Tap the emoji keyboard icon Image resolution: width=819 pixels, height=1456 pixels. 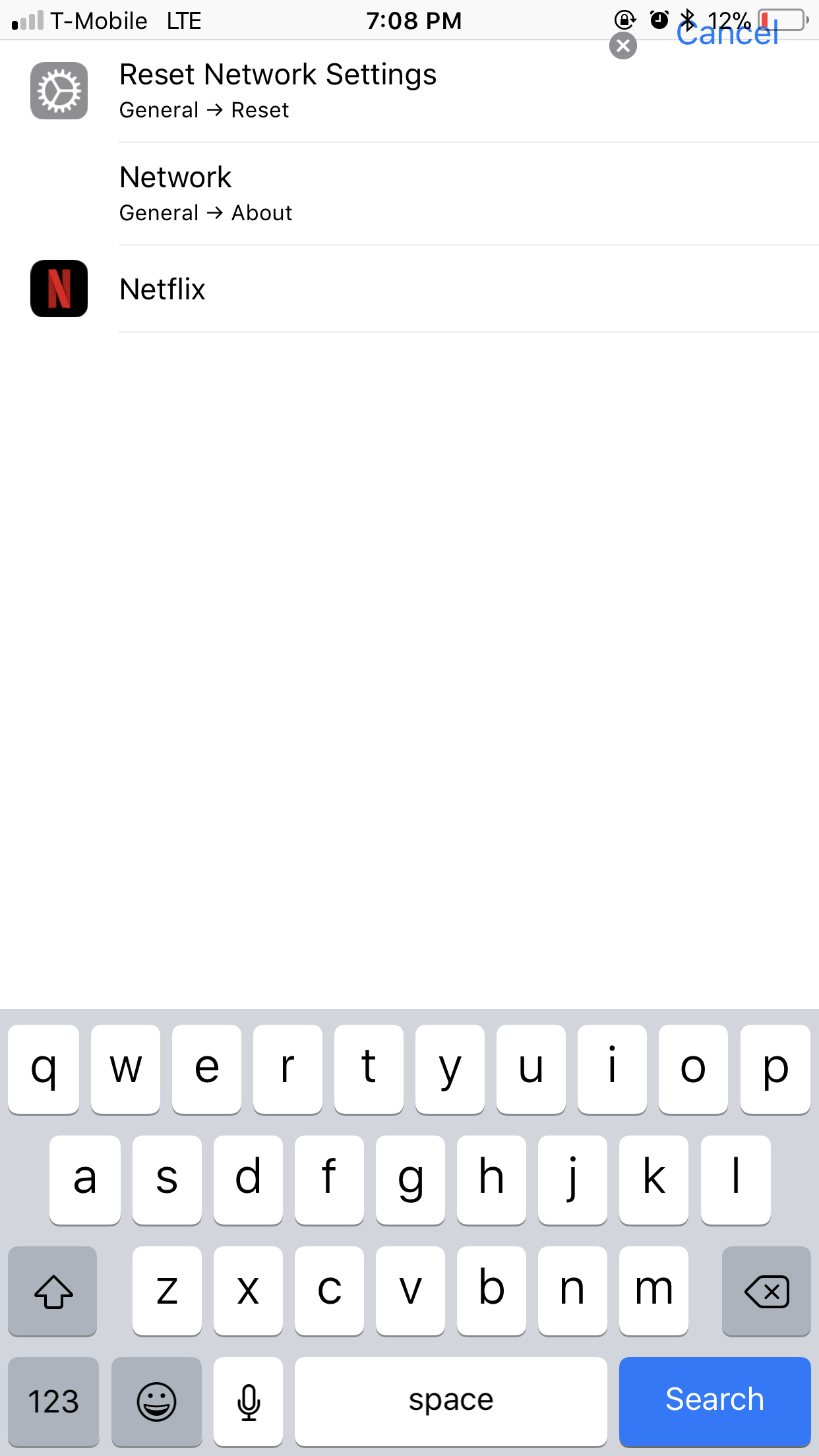[157, 1401]
